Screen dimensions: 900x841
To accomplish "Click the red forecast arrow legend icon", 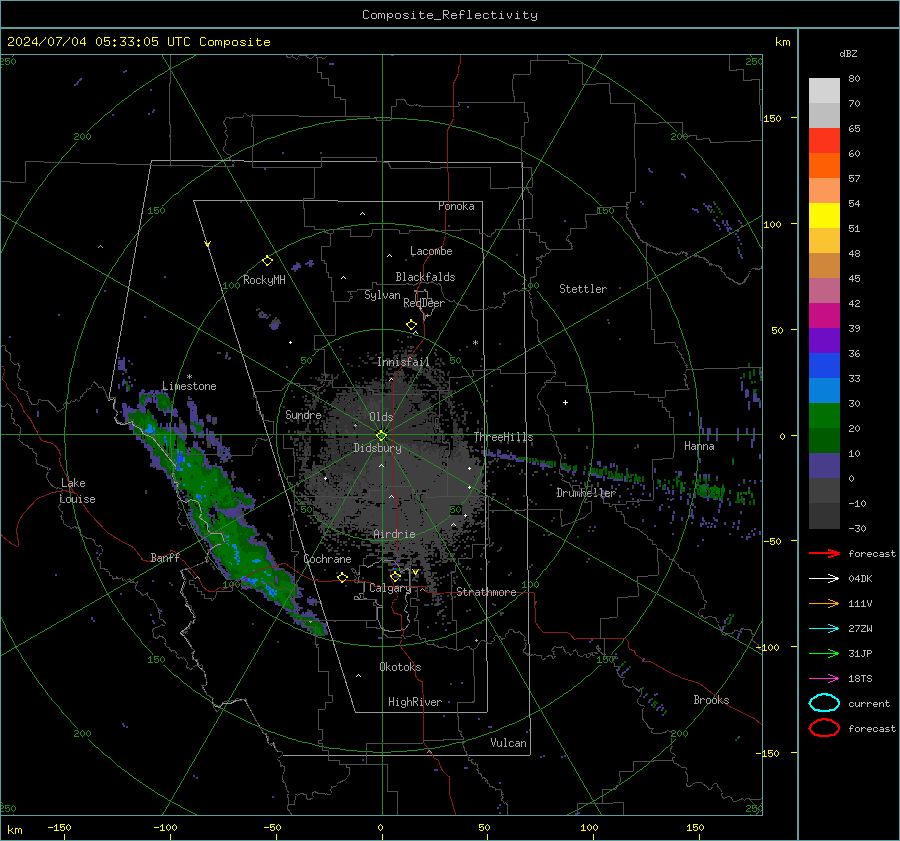I will [x=824, y=553].
